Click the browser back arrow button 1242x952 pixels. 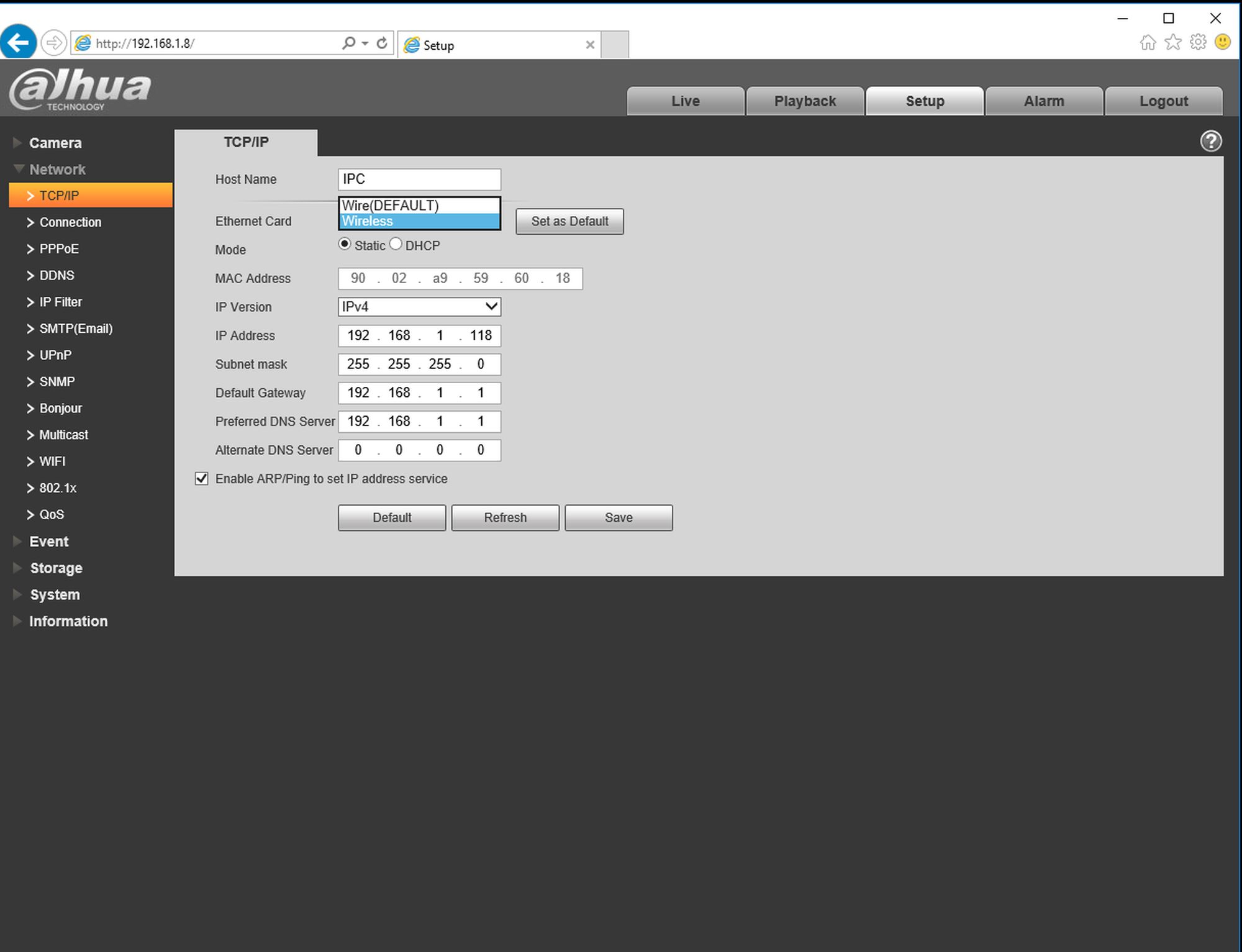[18, 43]
